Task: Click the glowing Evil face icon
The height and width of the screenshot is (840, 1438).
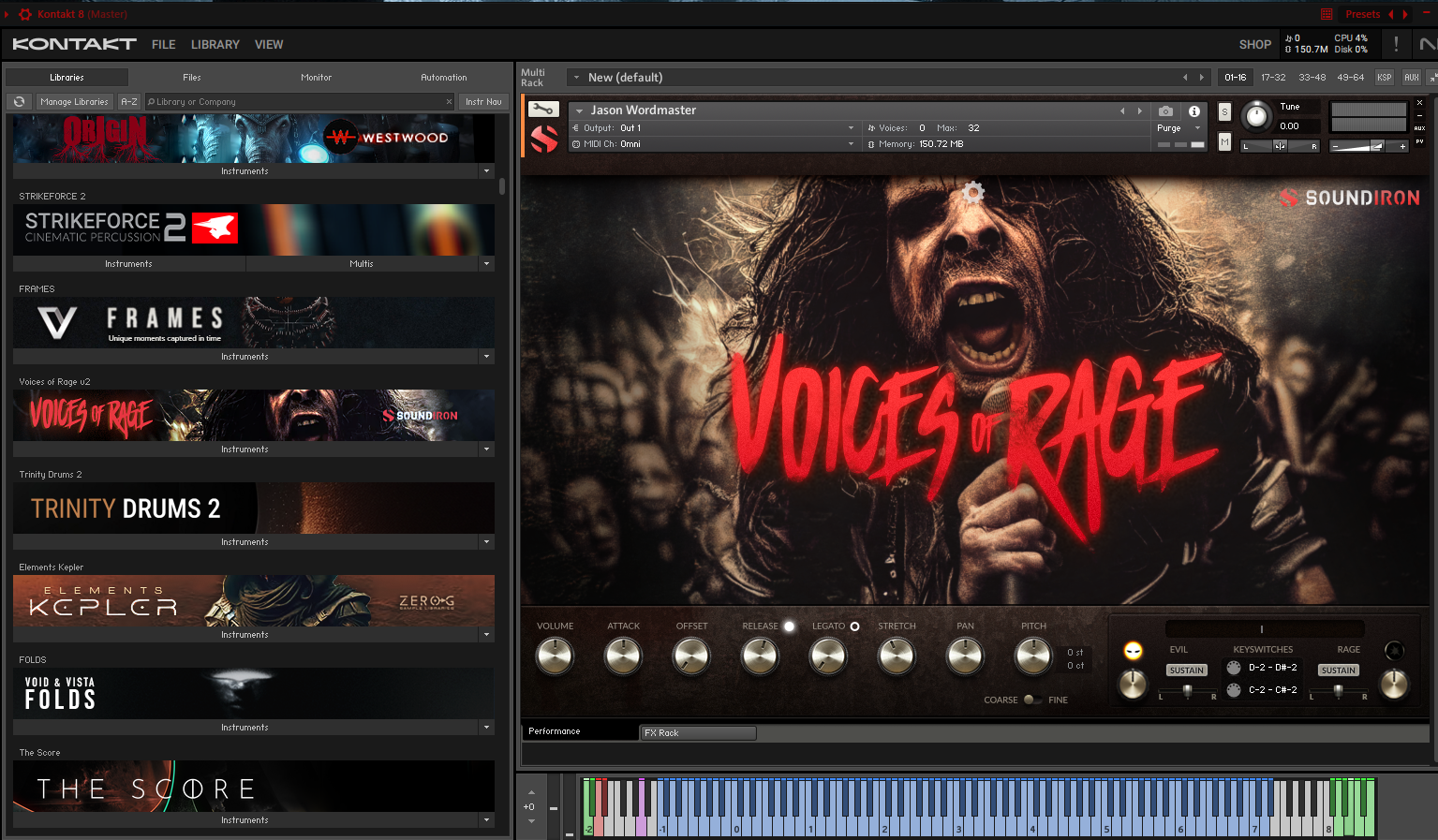Action: pyautogui.click(x=1133, y=651)
